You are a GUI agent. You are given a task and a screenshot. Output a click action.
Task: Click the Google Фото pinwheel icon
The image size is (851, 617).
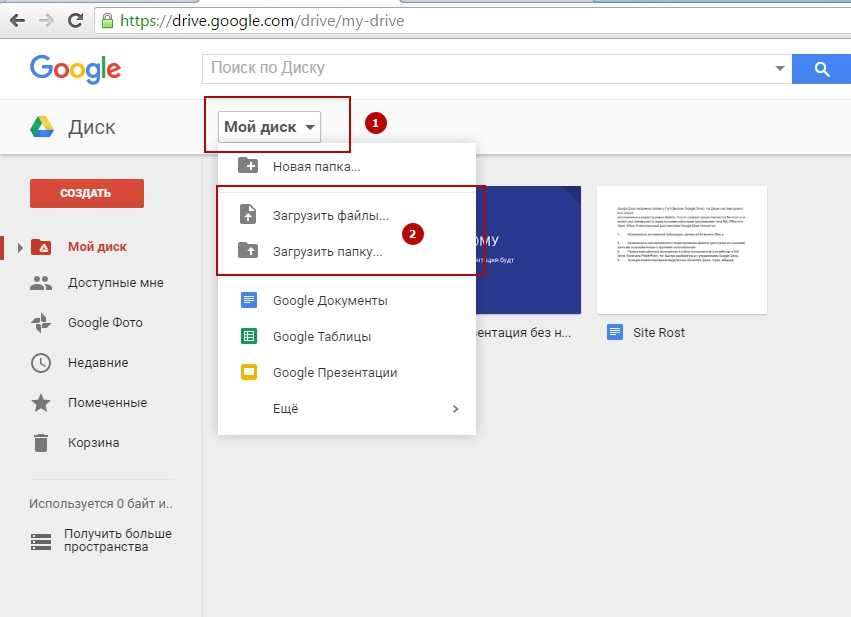pyautogui.click(x=41, y=323)
